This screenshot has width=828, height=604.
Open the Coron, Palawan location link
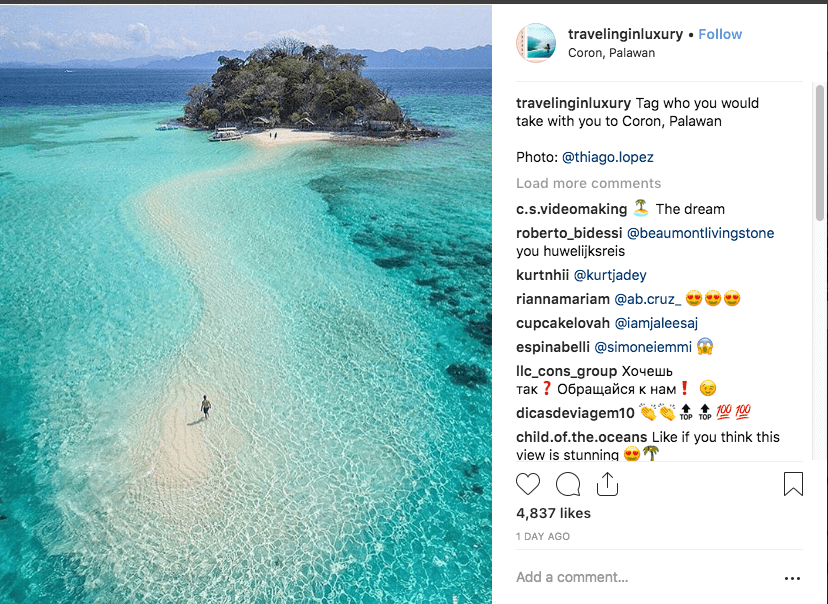[x=611, y=53]
